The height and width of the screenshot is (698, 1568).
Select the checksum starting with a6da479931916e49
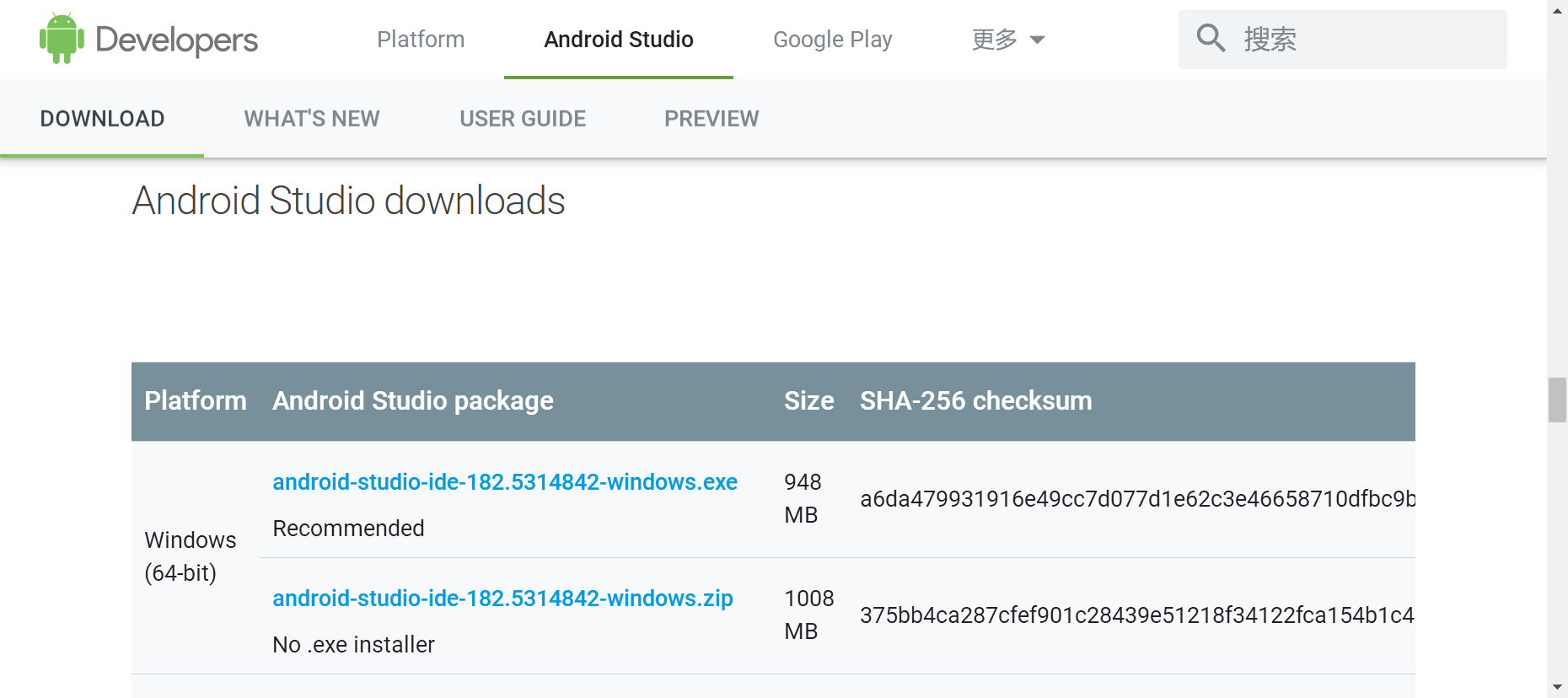[1137, 499]
